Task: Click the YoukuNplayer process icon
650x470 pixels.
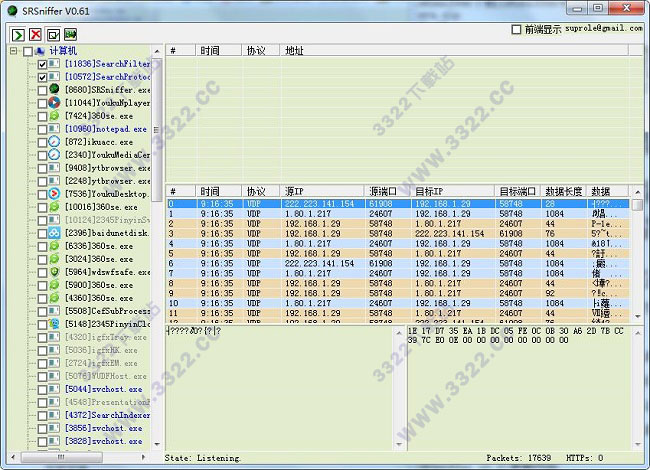Action: 55,102
